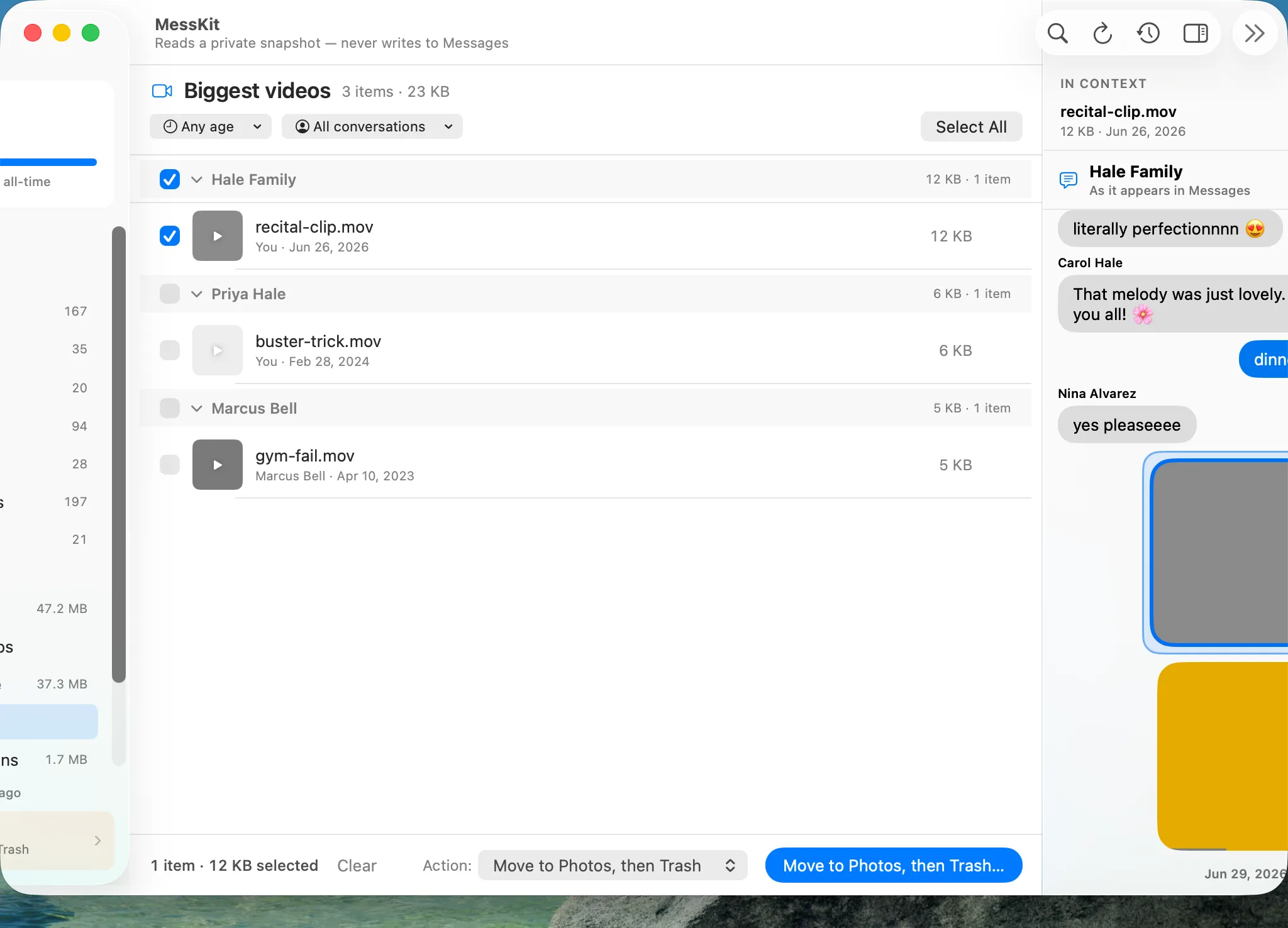Click the blue outgoing 'dinn' message bubble
Screen dimensions: 1288x928
(1264, 359)
